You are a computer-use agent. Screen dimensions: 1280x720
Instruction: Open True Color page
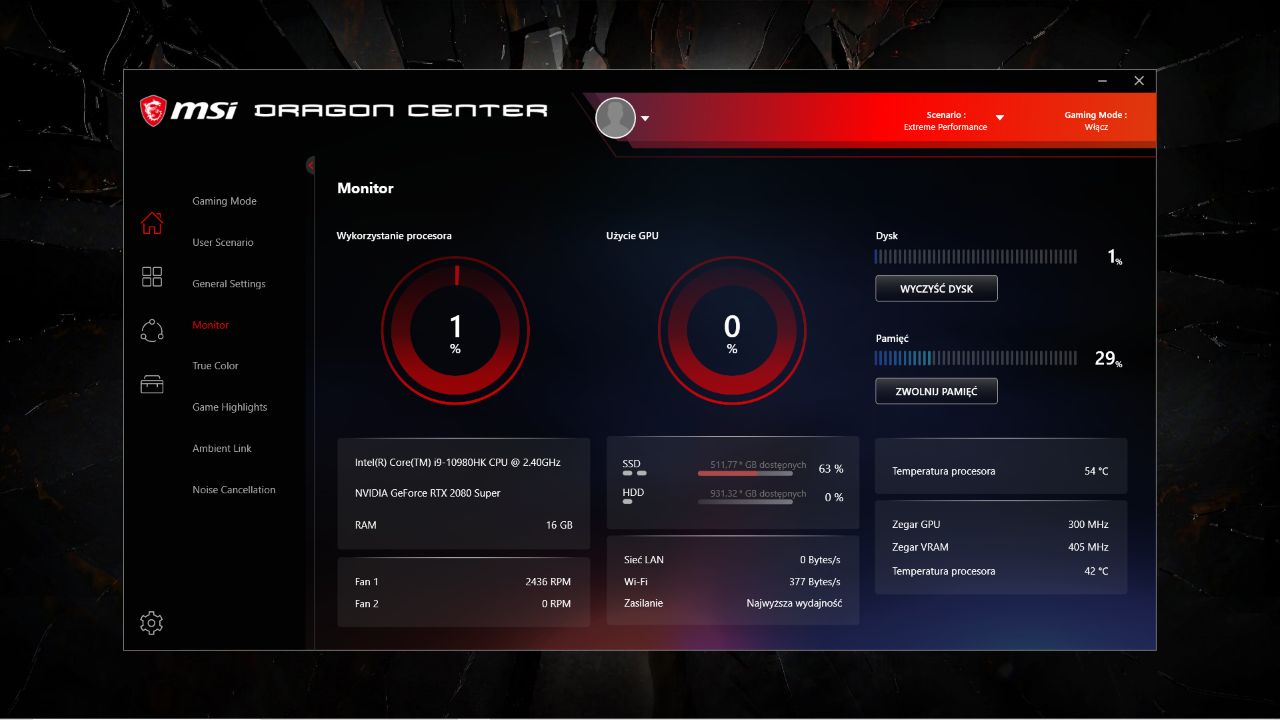tap(215, 366)
